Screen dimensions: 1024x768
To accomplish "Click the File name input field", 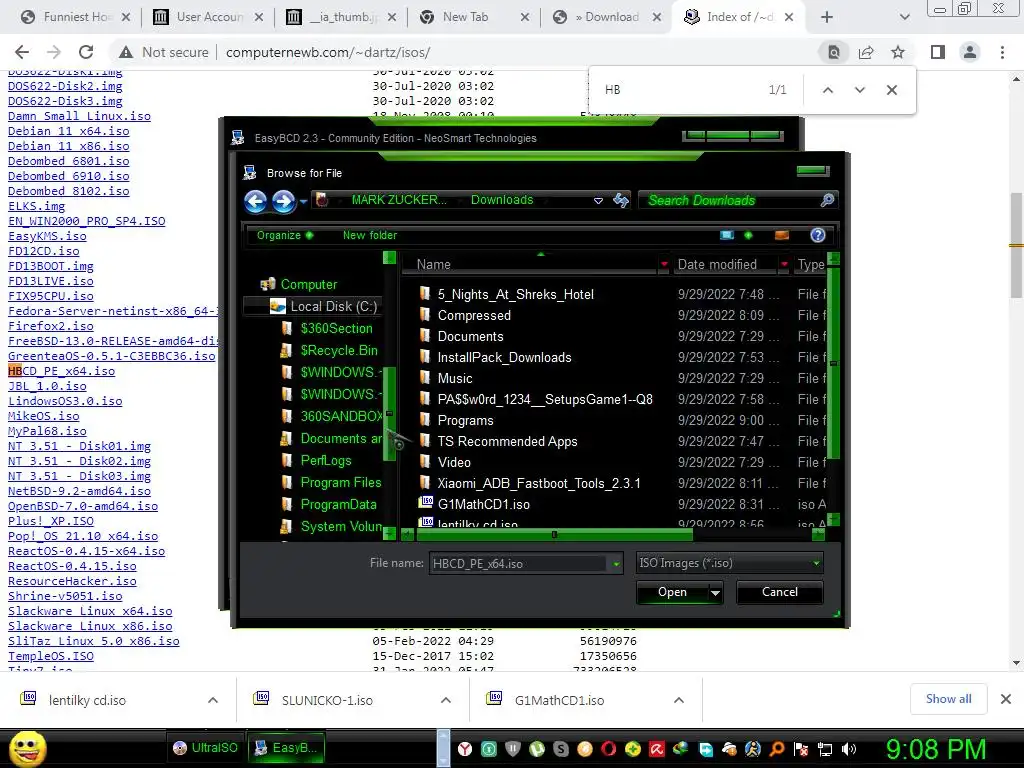I will [x=519, y=564].
